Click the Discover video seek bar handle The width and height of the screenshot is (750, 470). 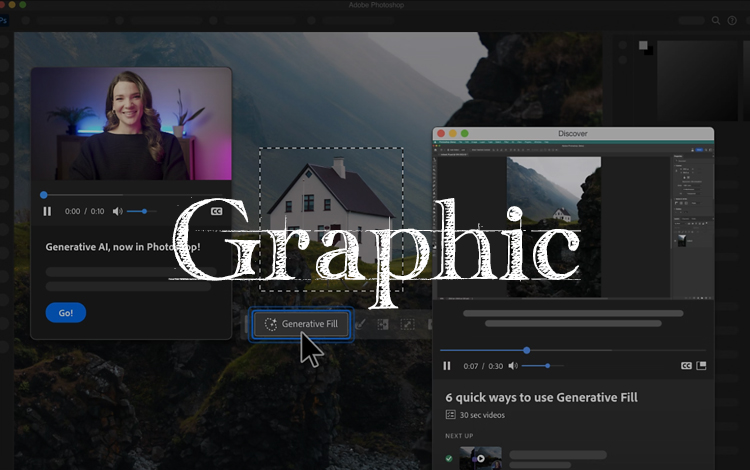click(x=527, y=350)
